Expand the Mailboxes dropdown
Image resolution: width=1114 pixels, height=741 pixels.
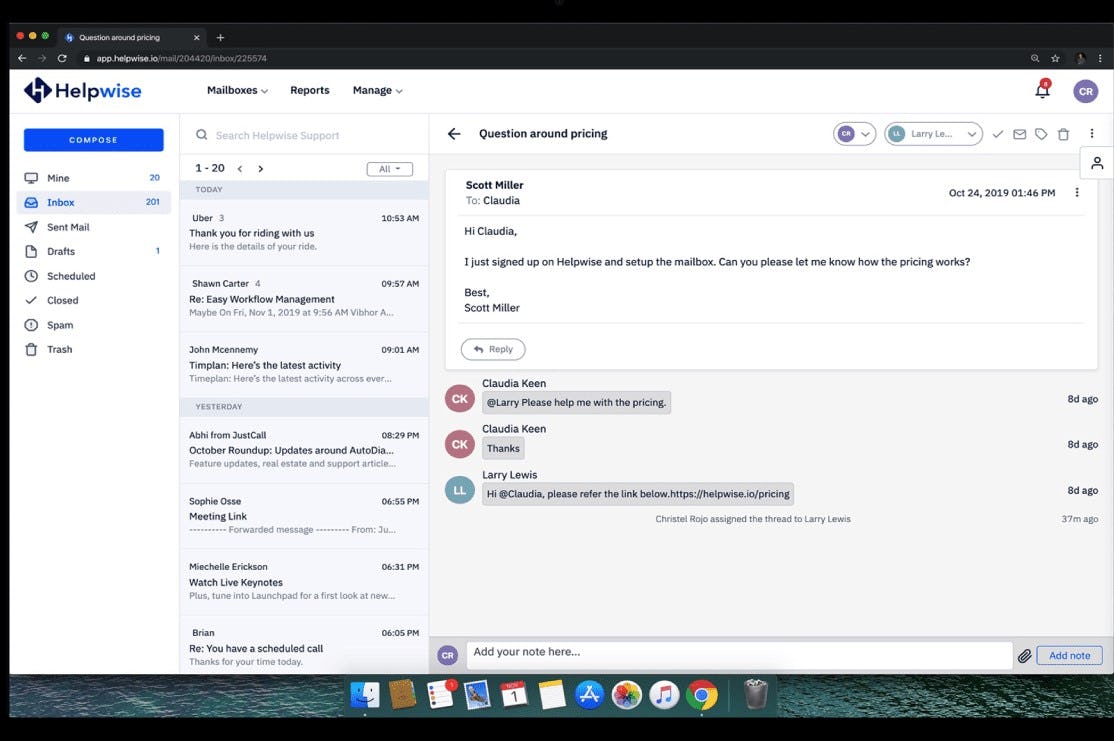pos(237,90)
